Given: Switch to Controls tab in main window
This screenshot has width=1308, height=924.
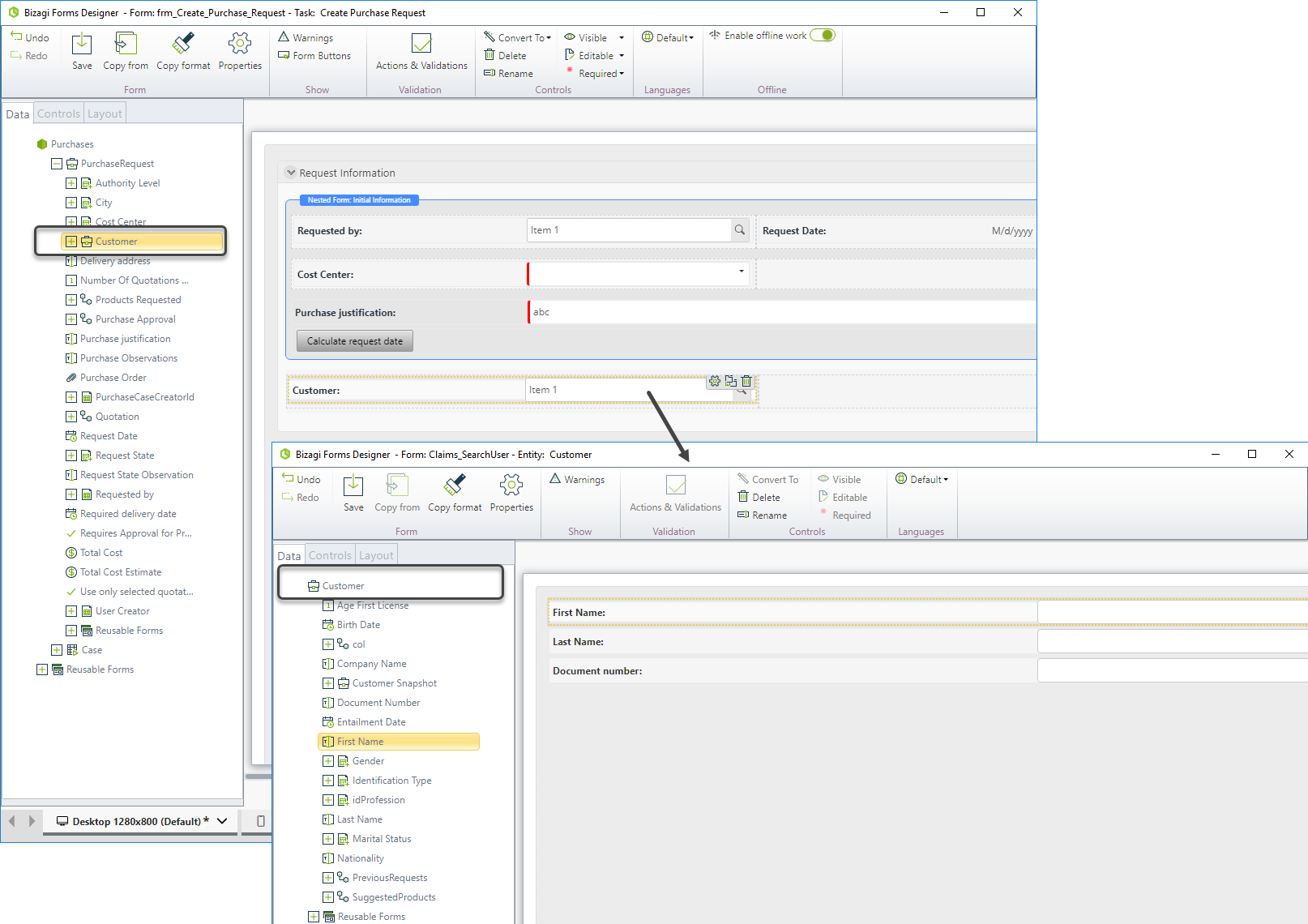Looking at the screenshot, I should click(x=58, y=113).
